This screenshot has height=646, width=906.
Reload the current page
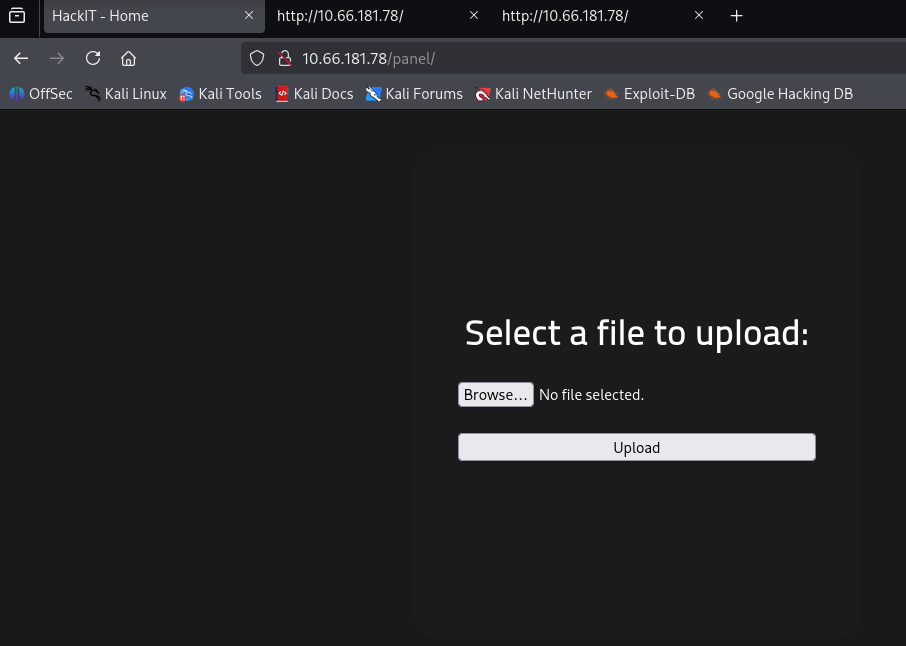[x=93, y=58]
